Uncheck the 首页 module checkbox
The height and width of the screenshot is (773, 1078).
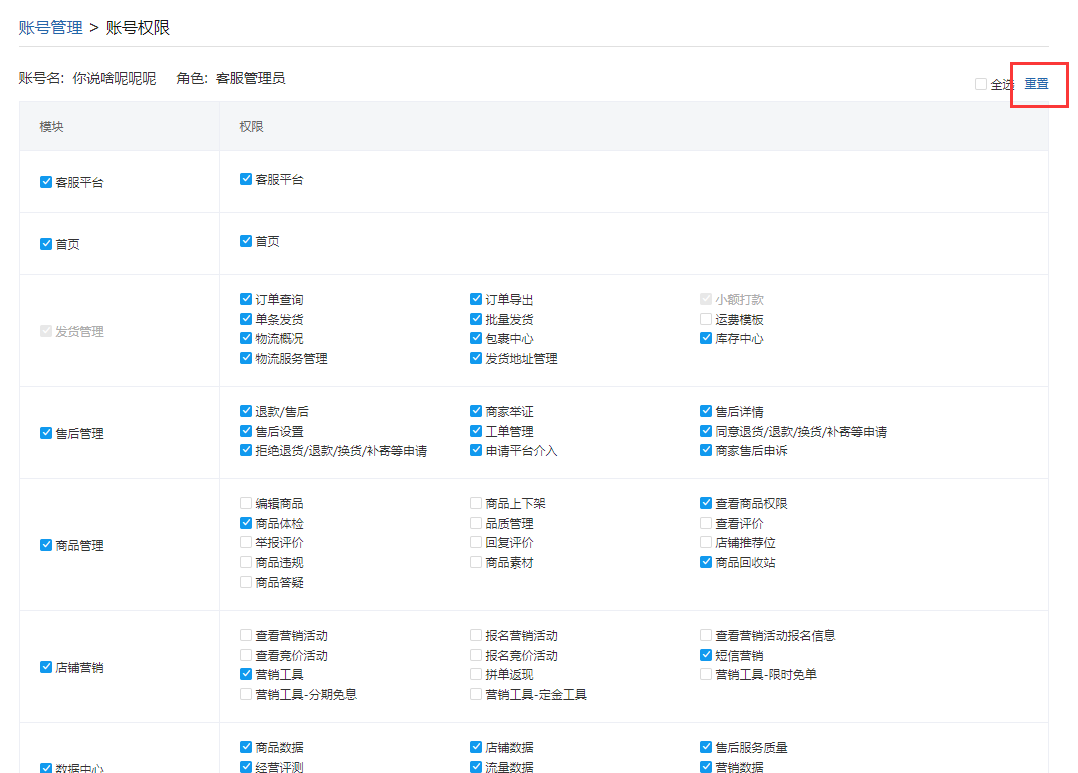coord(46,244)
